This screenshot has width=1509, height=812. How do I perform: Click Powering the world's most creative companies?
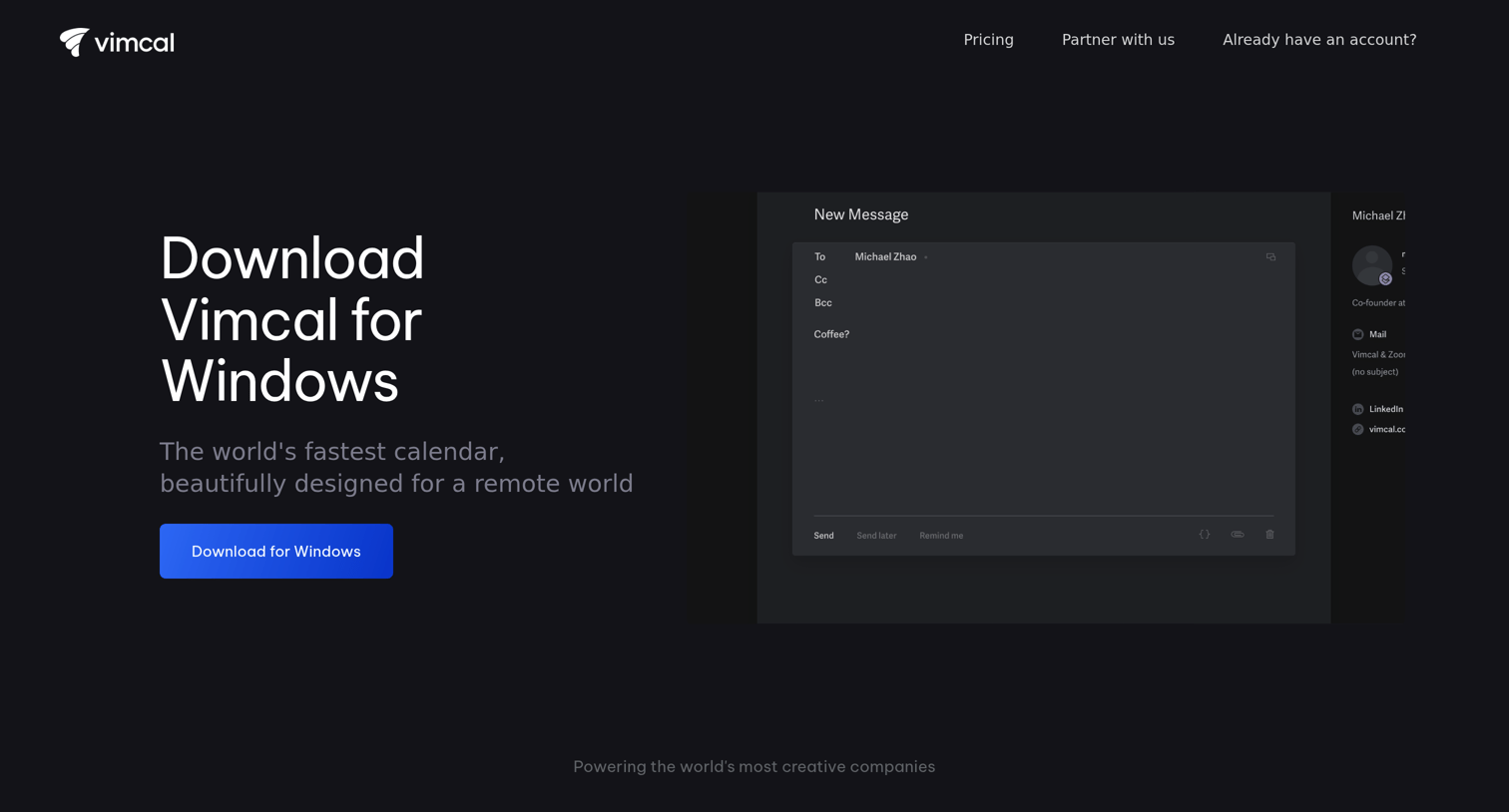coord(754,766)
